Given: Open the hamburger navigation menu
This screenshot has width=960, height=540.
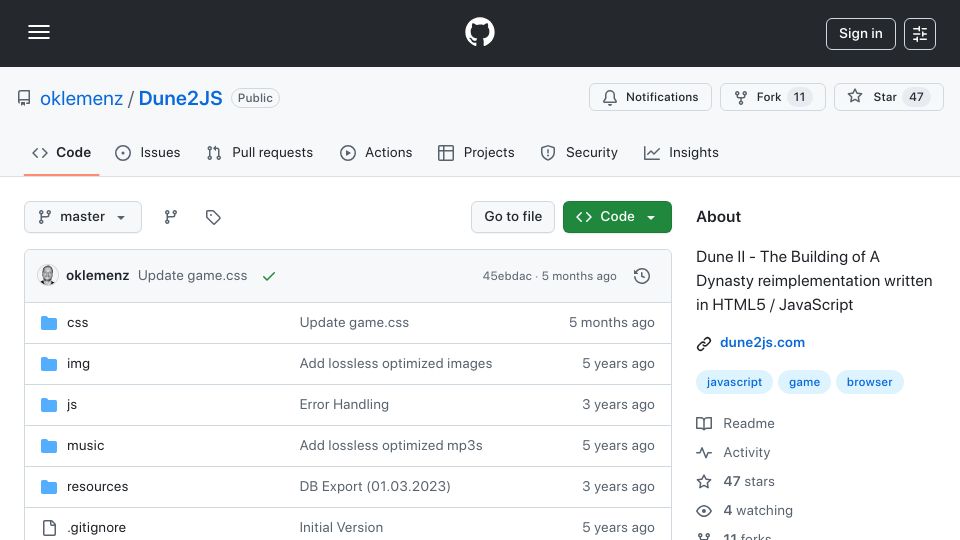Looking at the screenshot, I should pos(39,32).
